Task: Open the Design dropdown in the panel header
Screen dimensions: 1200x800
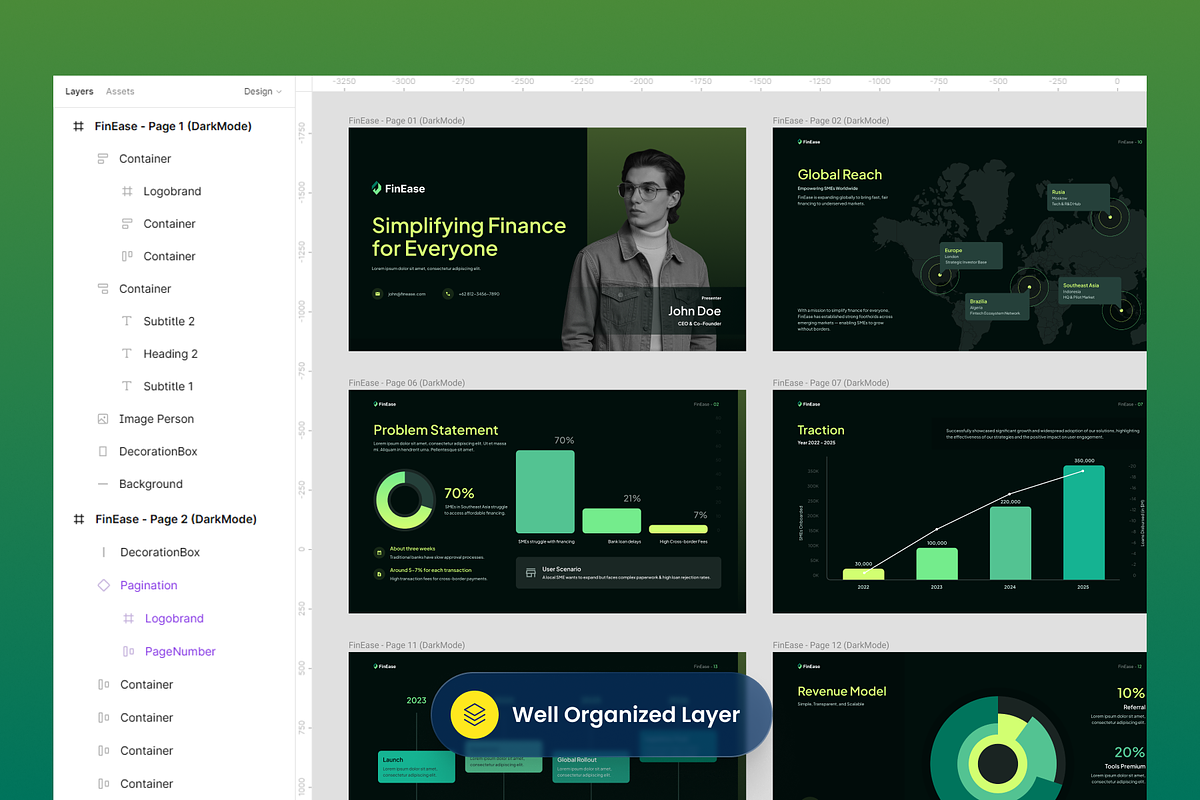Action: click(x=262, y=91)
